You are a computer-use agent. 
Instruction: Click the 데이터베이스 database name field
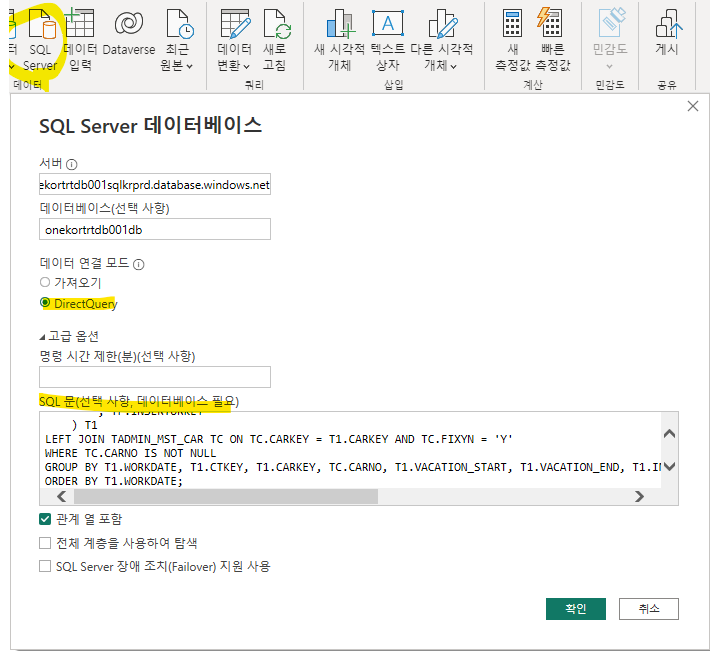pos(155,229)
